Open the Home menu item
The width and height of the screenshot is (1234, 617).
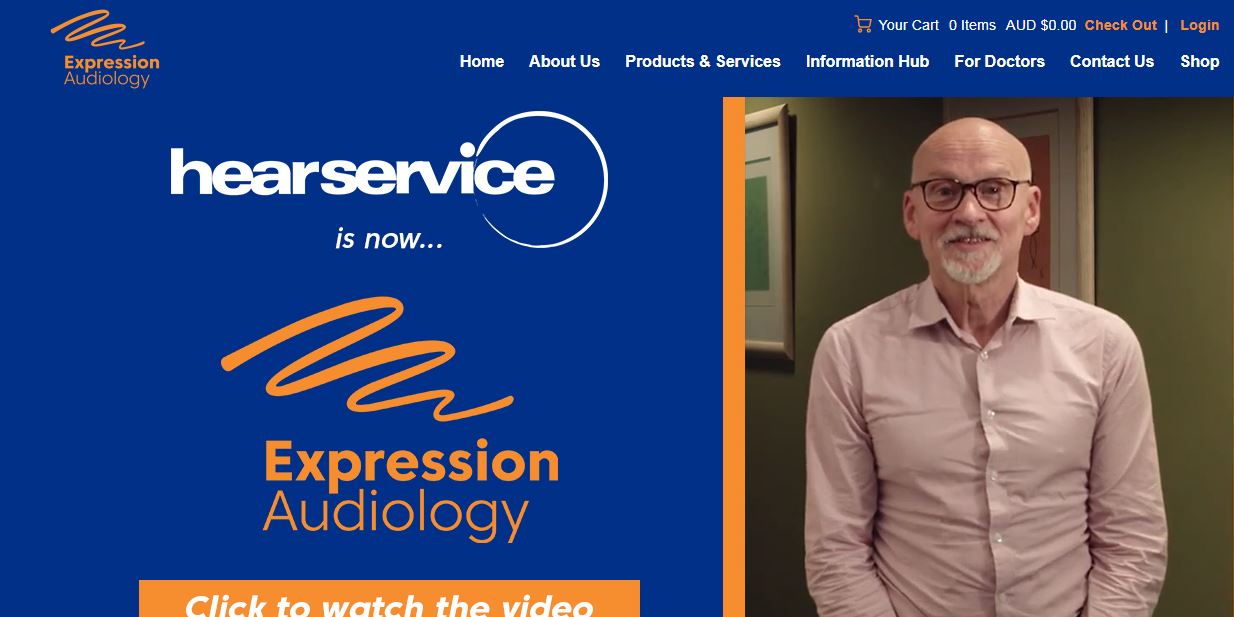coord(482,61)
